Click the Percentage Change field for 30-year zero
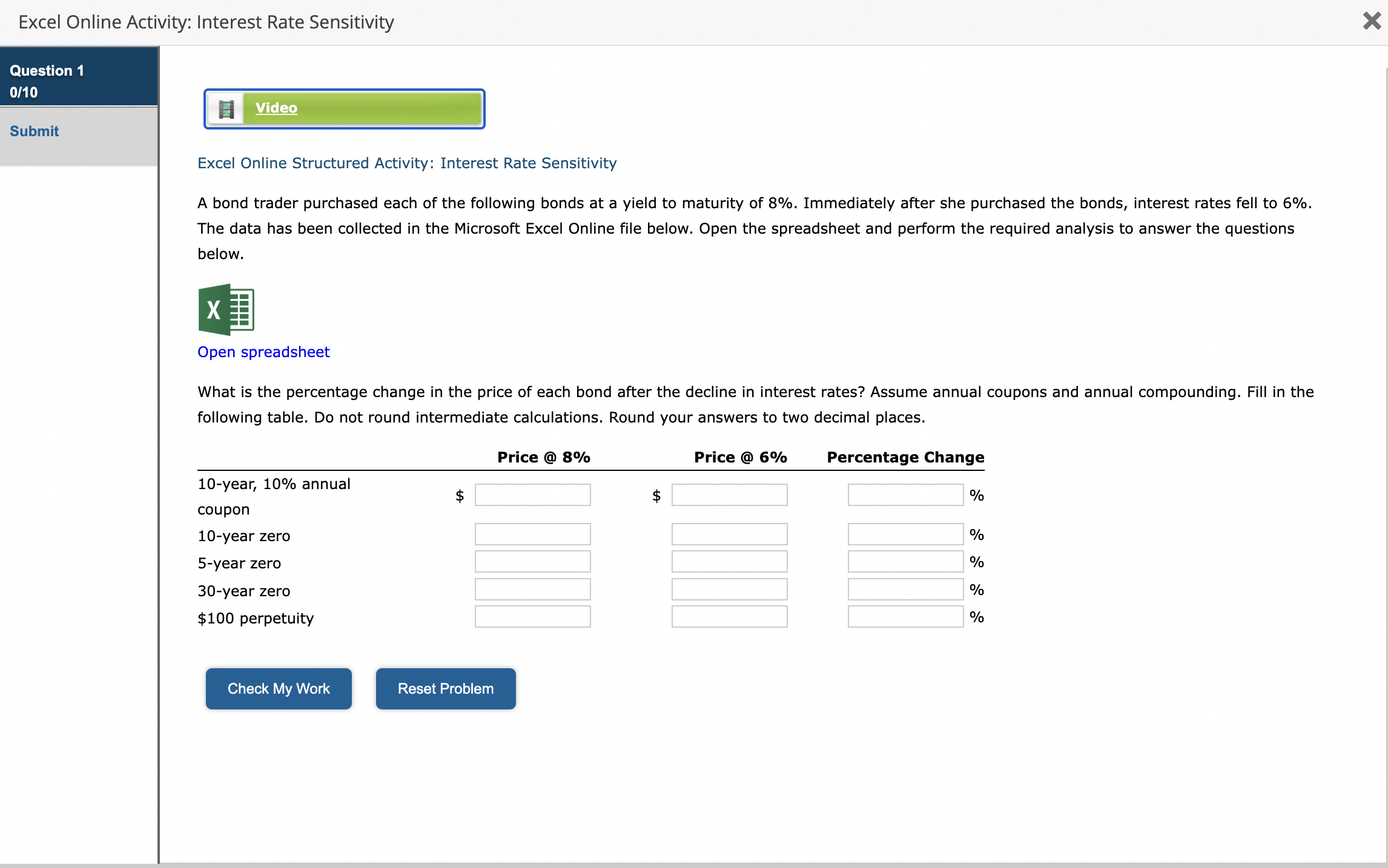This screenshot has height=868, width=1388. 905,589
